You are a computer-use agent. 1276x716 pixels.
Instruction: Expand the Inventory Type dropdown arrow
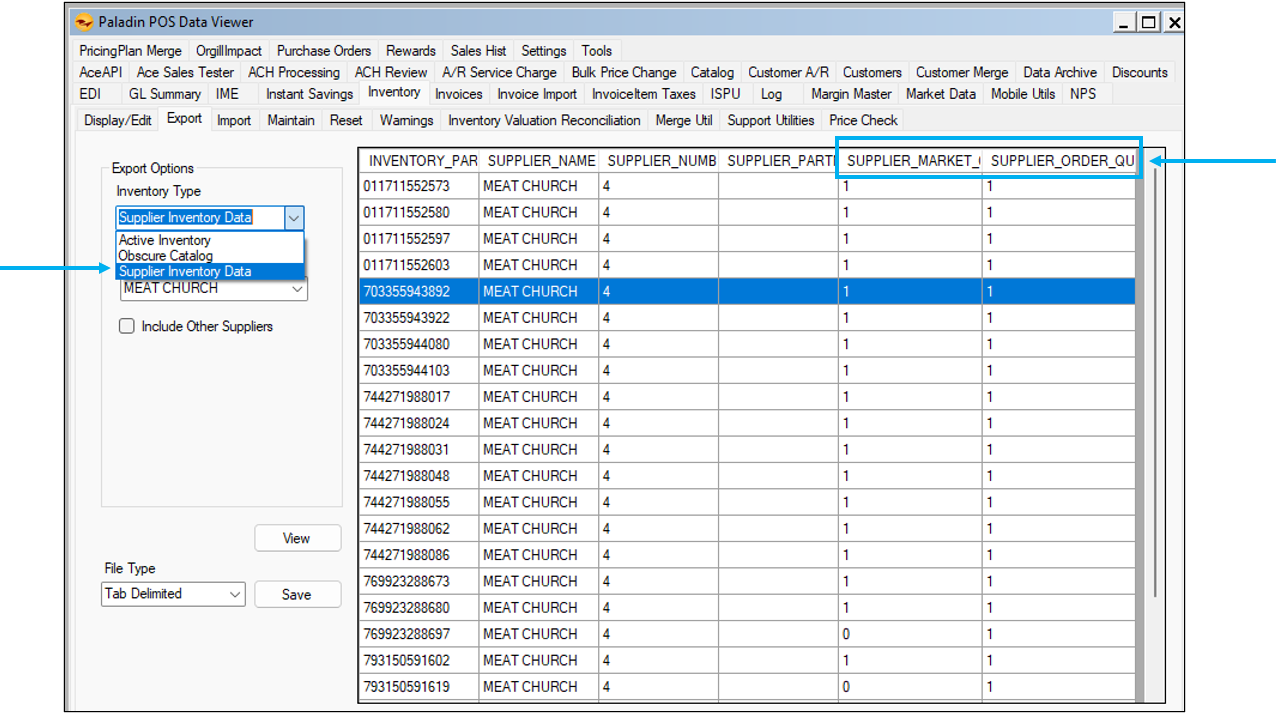click(293, 217)
